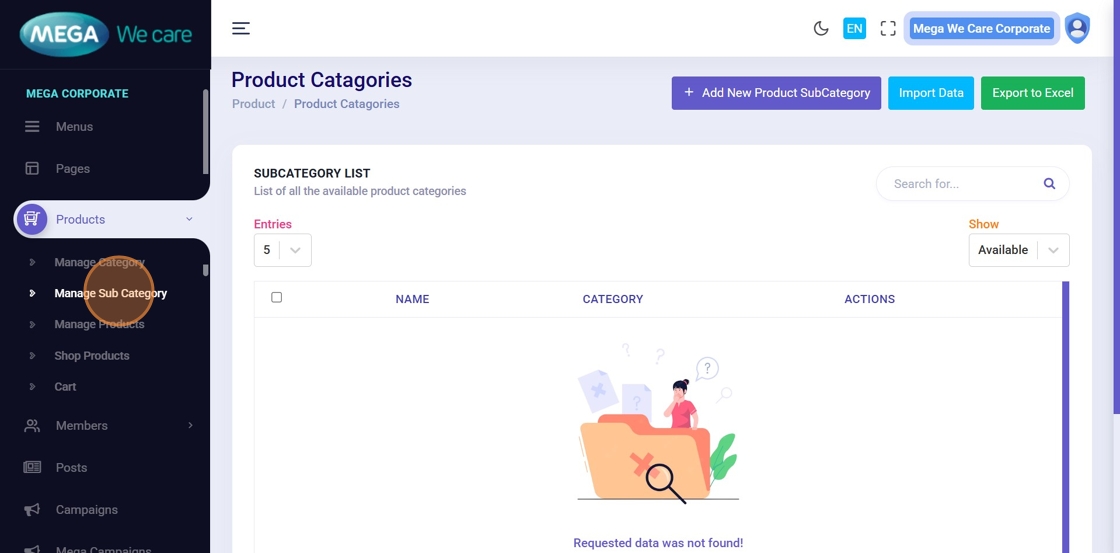Open the EN language selector
The height and width of the screenshot is (553, 1120).
[854, 29]
